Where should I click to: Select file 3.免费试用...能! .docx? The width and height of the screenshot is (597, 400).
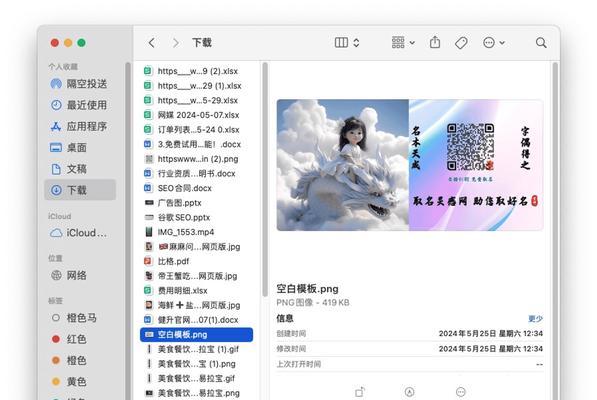(x=196, y=144)
